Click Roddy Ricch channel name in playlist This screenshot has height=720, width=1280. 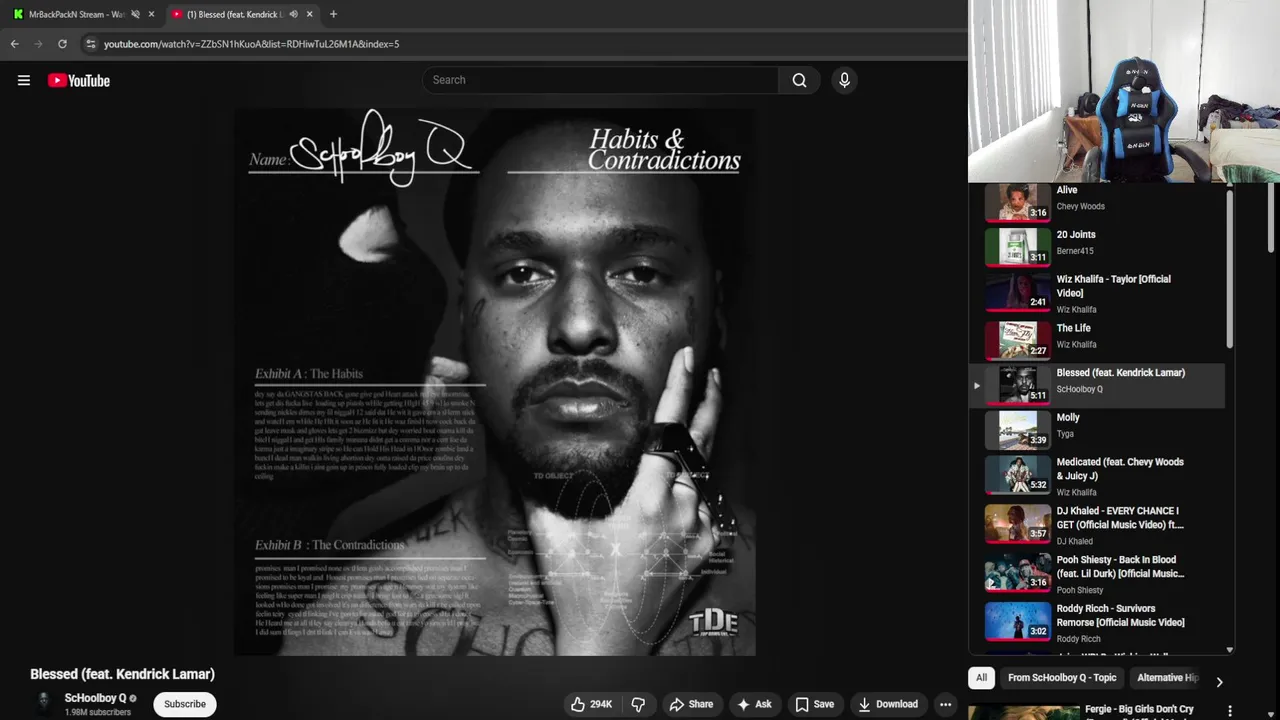click(x=1078, y=639)
